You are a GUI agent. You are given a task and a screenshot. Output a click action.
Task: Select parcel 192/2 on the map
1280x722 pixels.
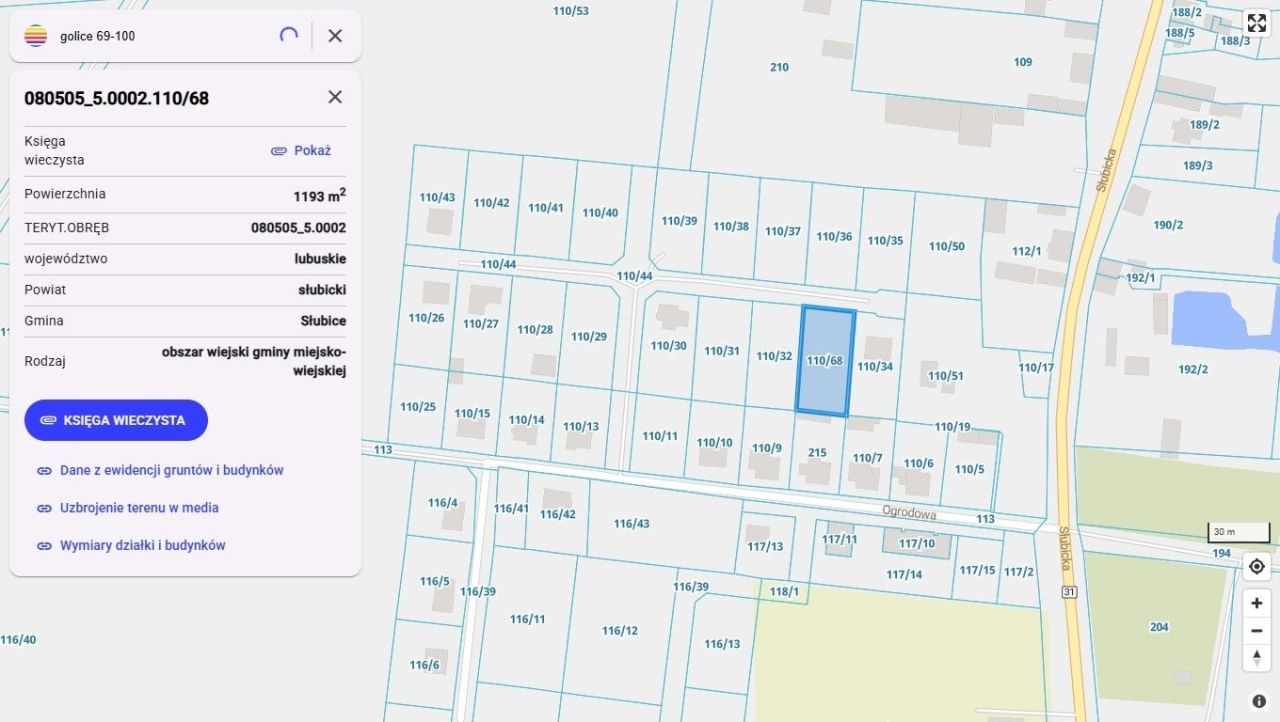(1193, 369)
